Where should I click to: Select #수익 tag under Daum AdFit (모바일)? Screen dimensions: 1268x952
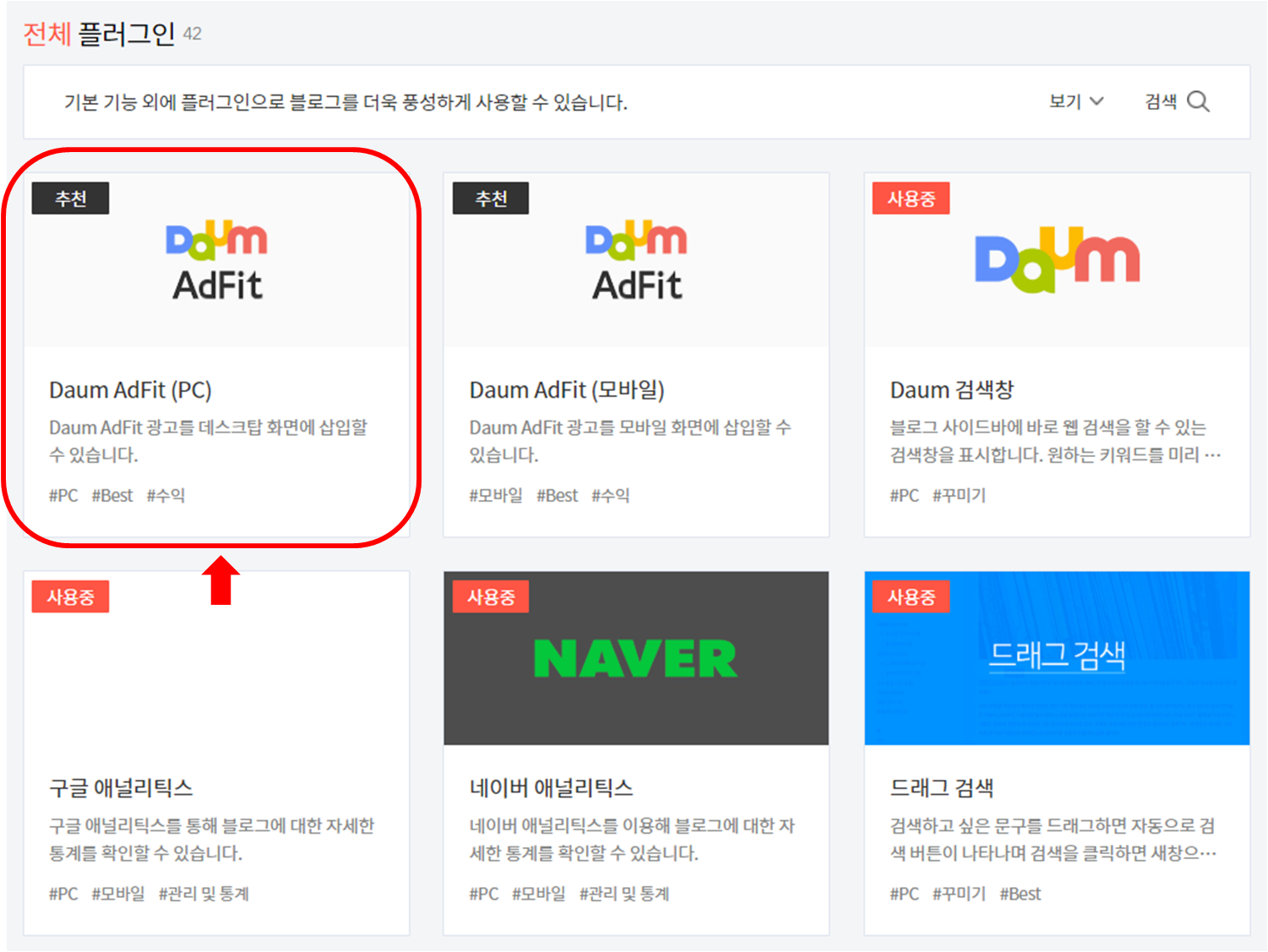tap(611, 496)
